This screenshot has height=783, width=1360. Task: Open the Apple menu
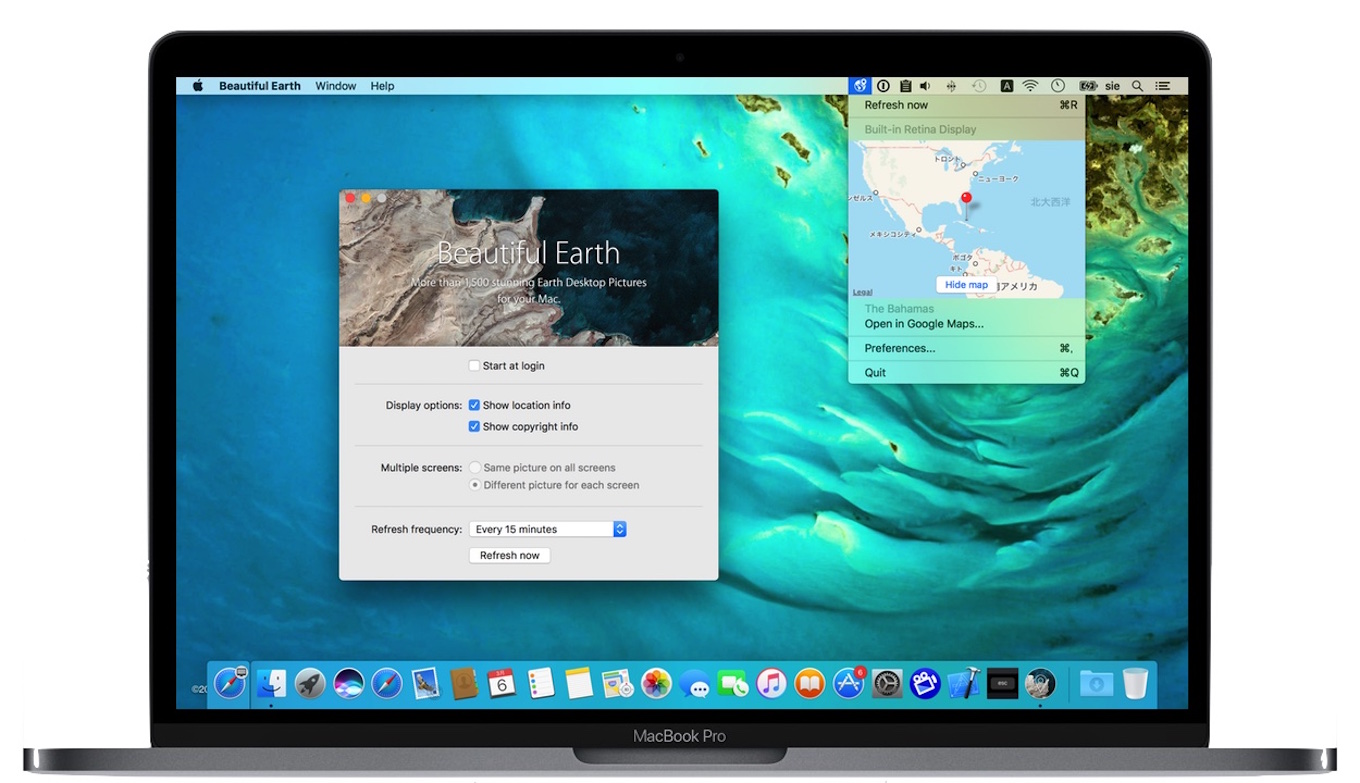198,86
